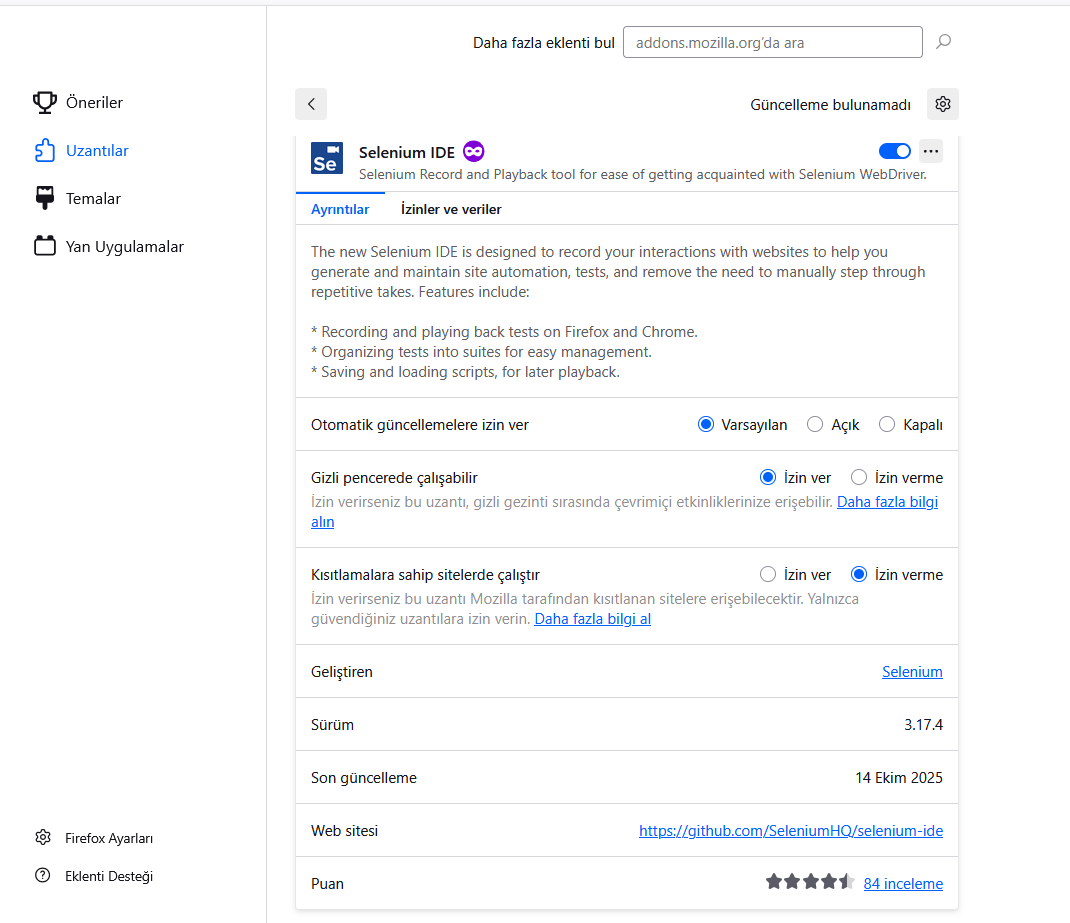This screenshot has height=923, width=1070.
Task: Go back with the left chevron button
Action: point(311,104)
